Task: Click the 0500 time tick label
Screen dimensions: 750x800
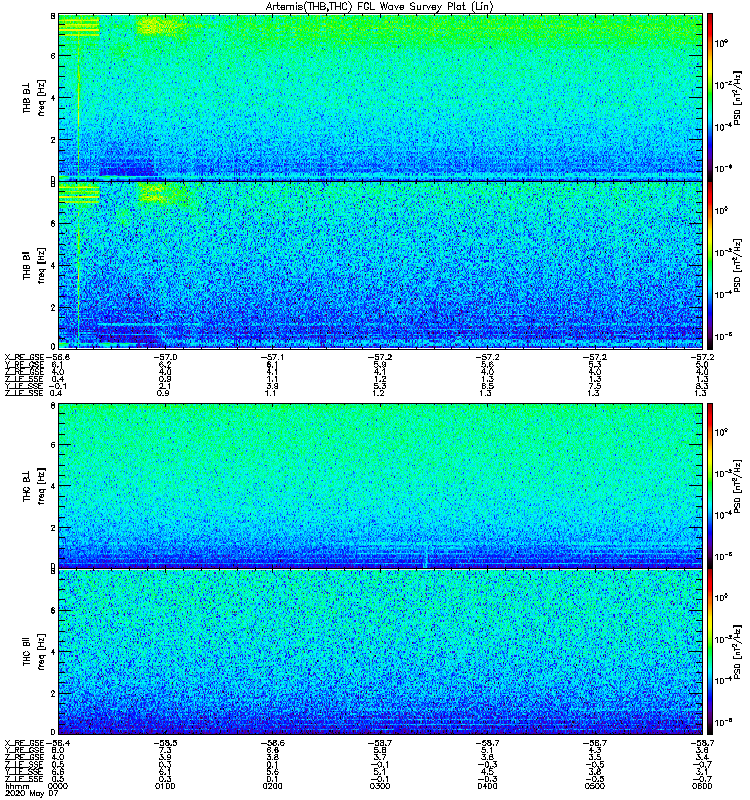Action: [595, 786]
